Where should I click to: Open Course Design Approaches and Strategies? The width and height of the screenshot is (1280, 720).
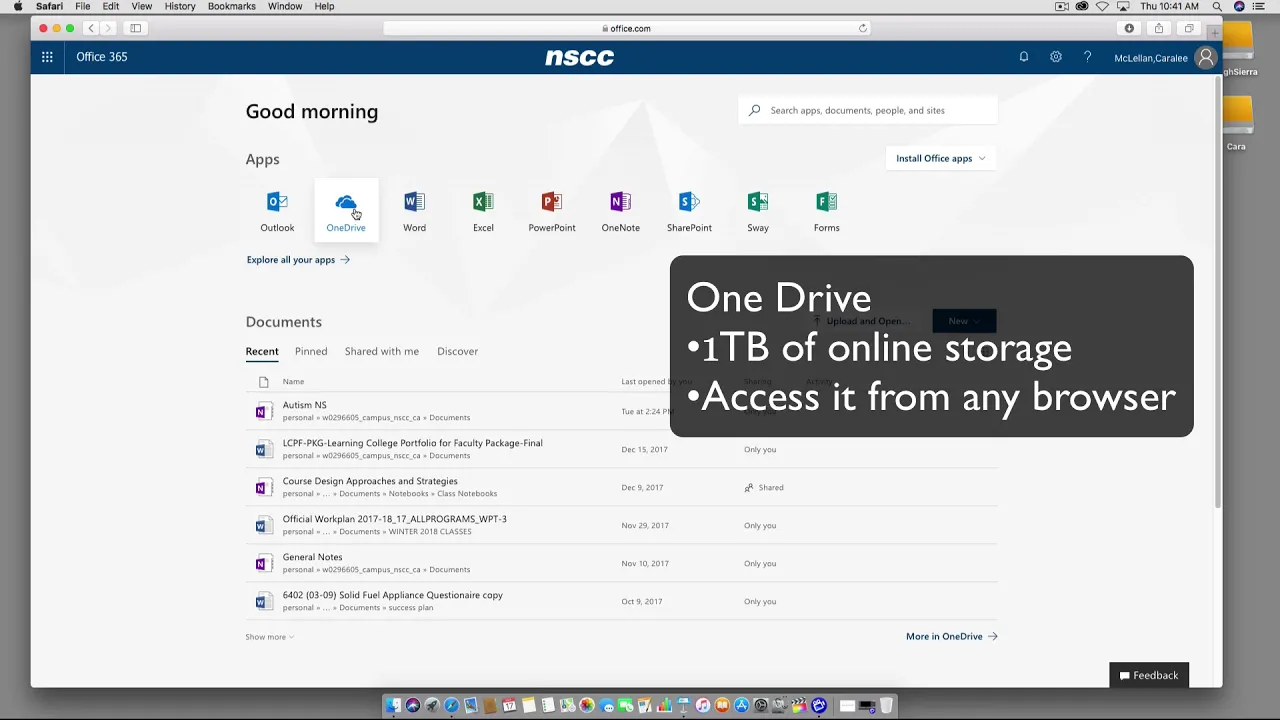370,481
